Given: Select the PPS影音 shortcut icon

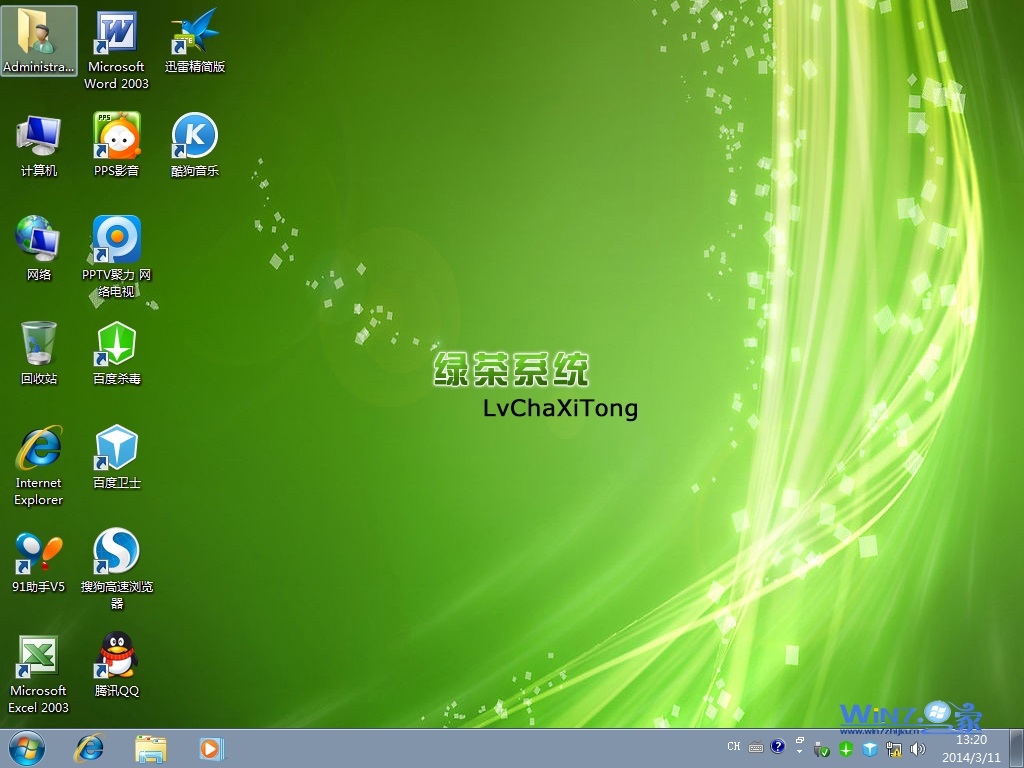Looking at the screenshot, I should pyautogui.click(x=116, y=145).
